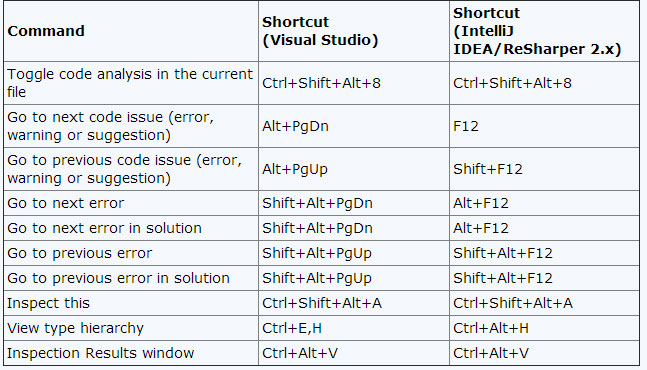Click the standalone F12 shortcut cell
647x370 pixels.
click(544, 126)
